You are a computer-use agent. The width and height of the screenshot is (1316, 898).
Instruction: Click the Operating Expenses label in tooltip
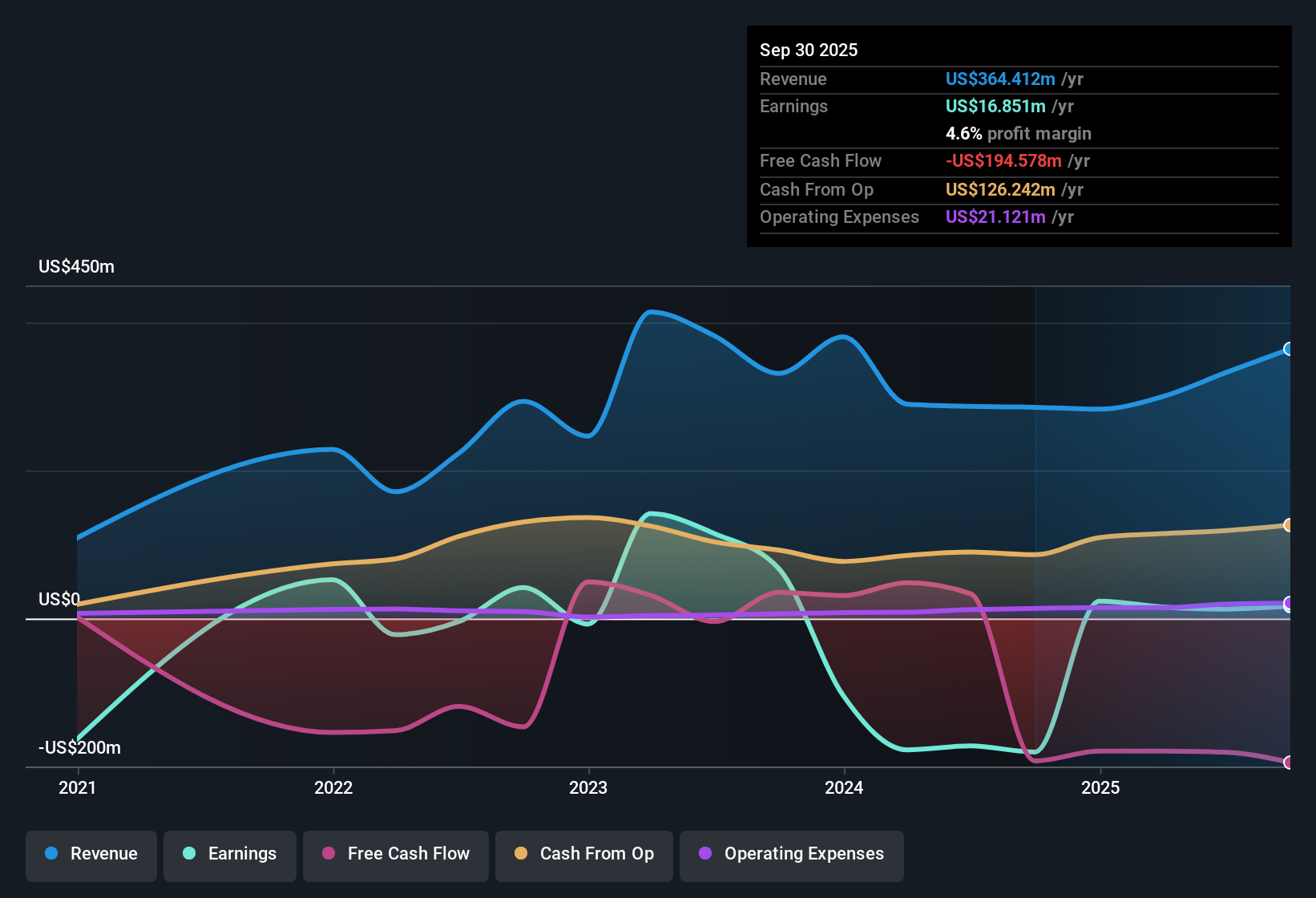pyautogui.click(x=839, y=217)
